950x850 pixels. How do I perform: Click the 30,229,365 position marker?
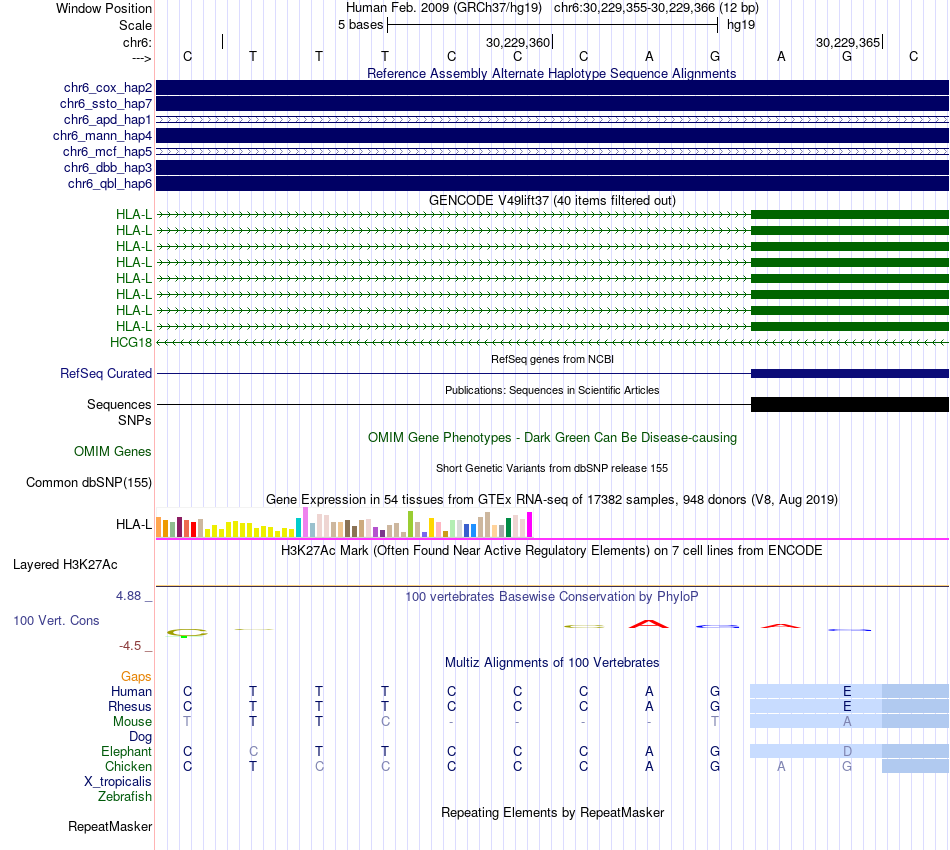(x=849, y=42)
